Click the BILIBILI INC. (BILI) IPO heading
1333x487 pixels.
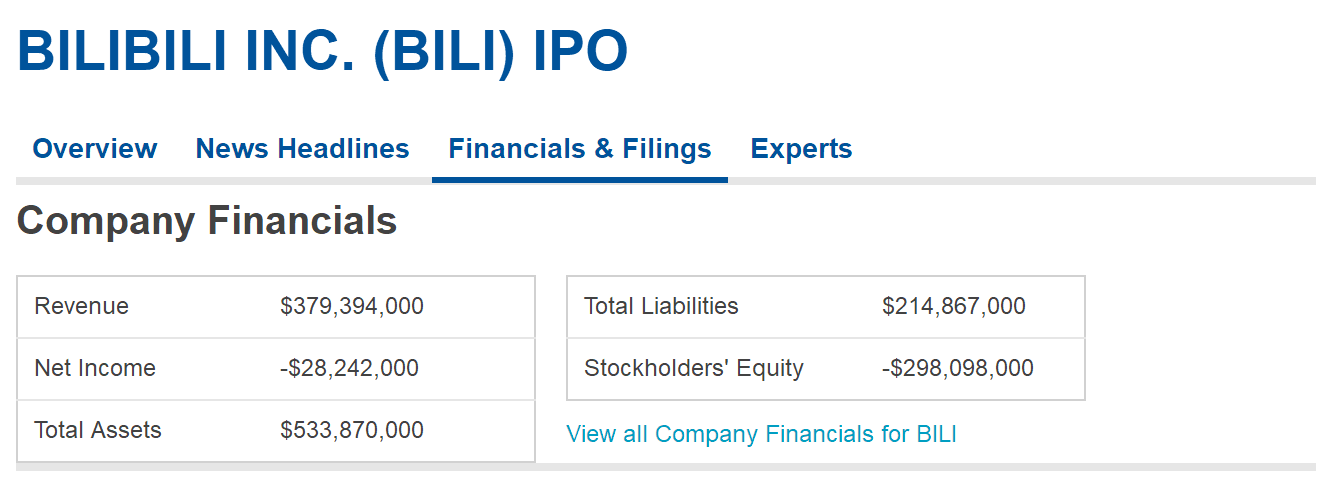click(x=322, y=50)
